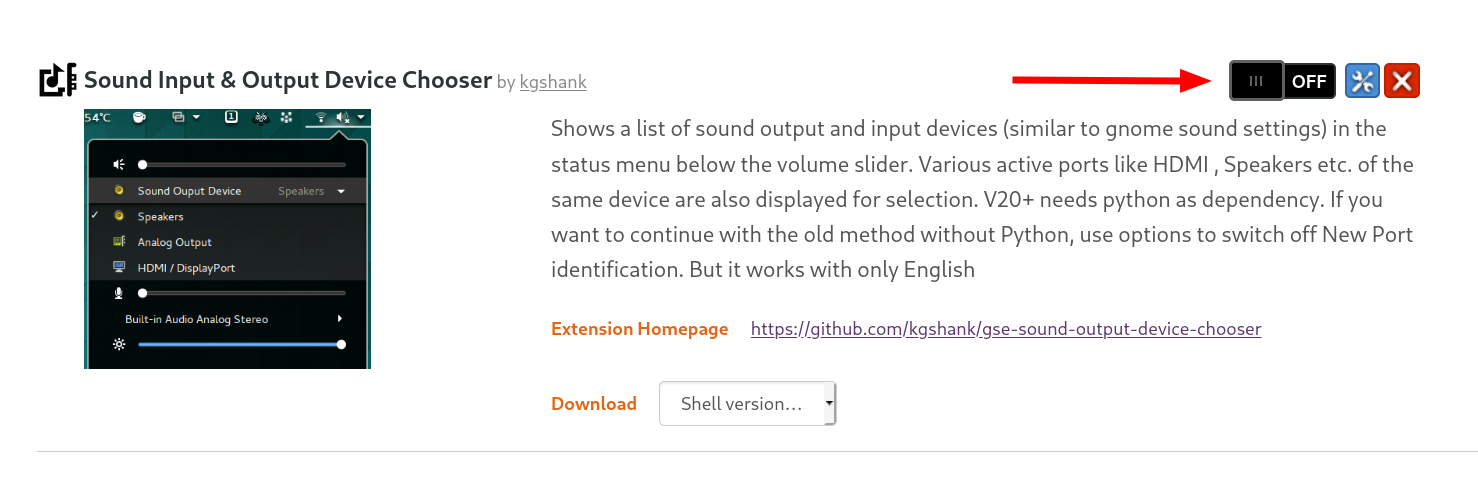Click the microphone icon beside the input slider
Image resolution: width=1478 pixels, height=503 pixels.
[x=119, y=293]
